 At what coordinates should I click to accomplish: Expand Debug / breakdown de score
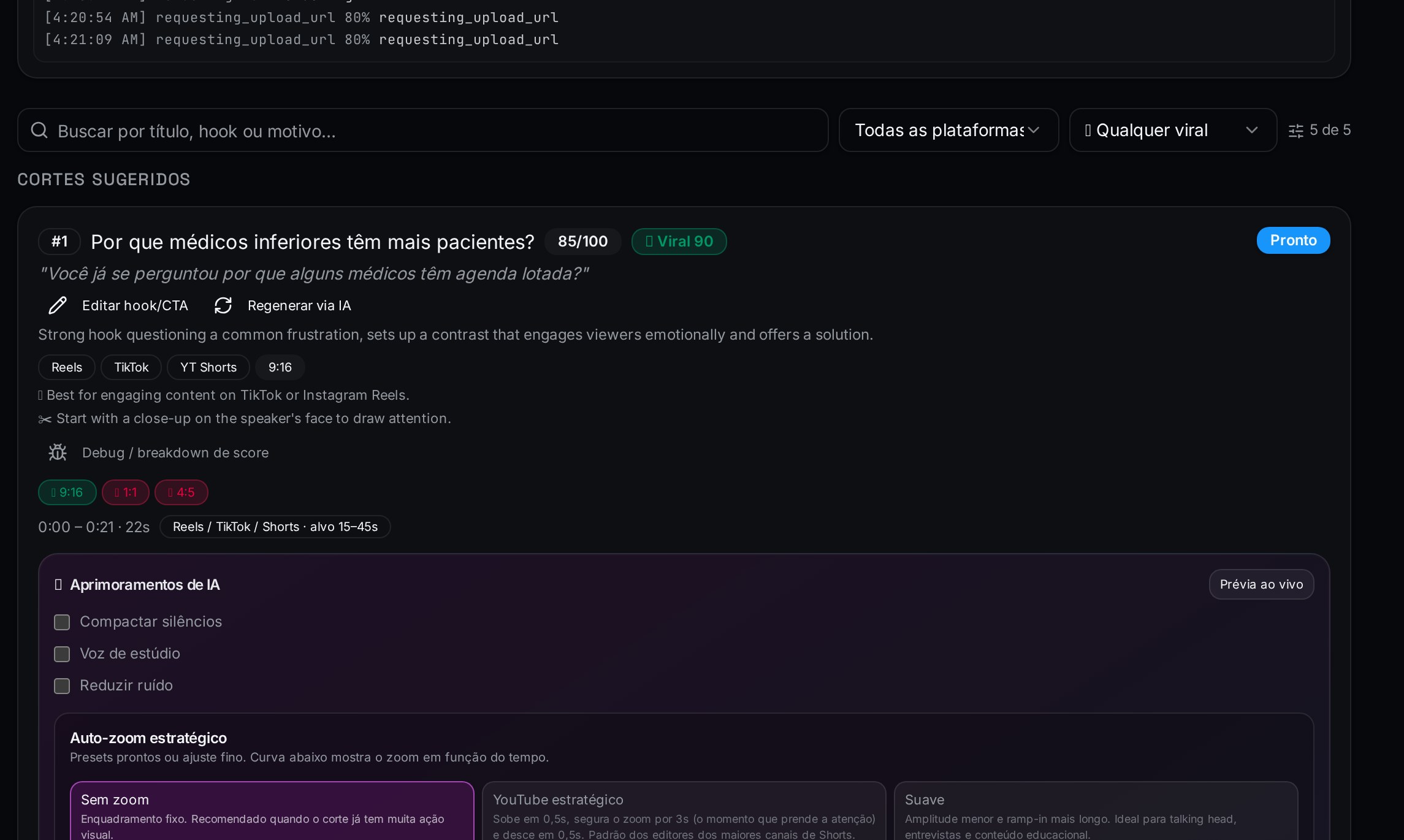158,452
